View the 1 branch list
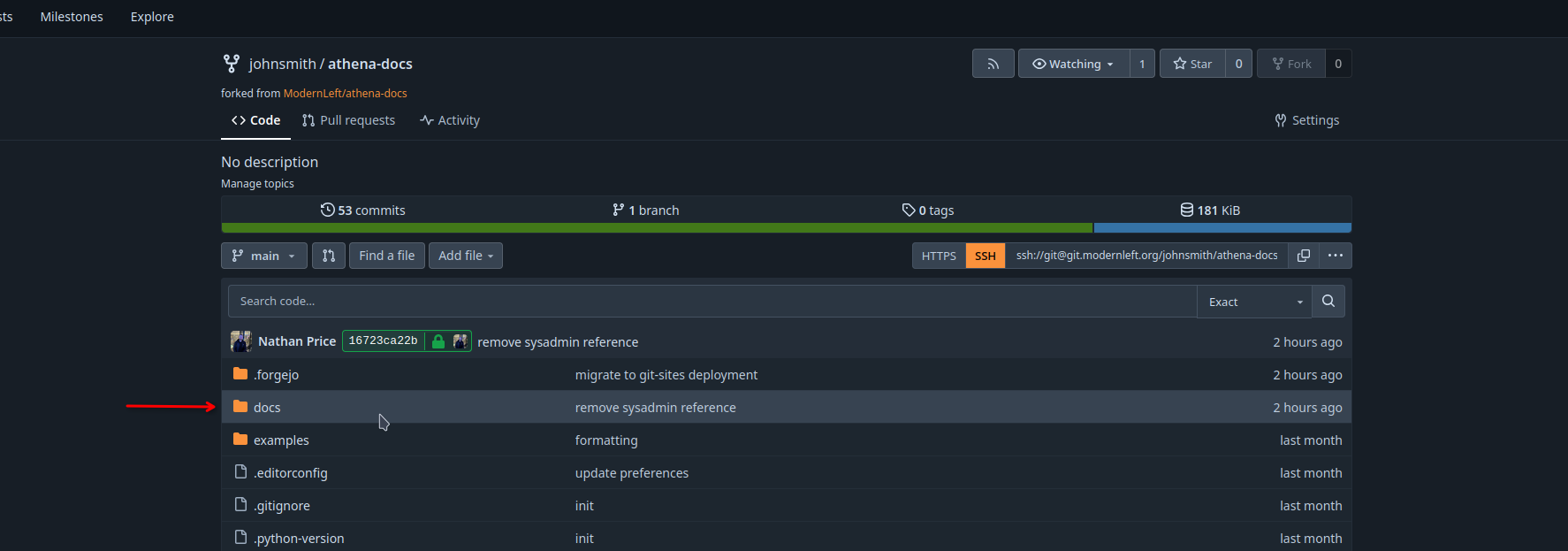Screen dimensions: 1568x551 (x=645, y=210)
